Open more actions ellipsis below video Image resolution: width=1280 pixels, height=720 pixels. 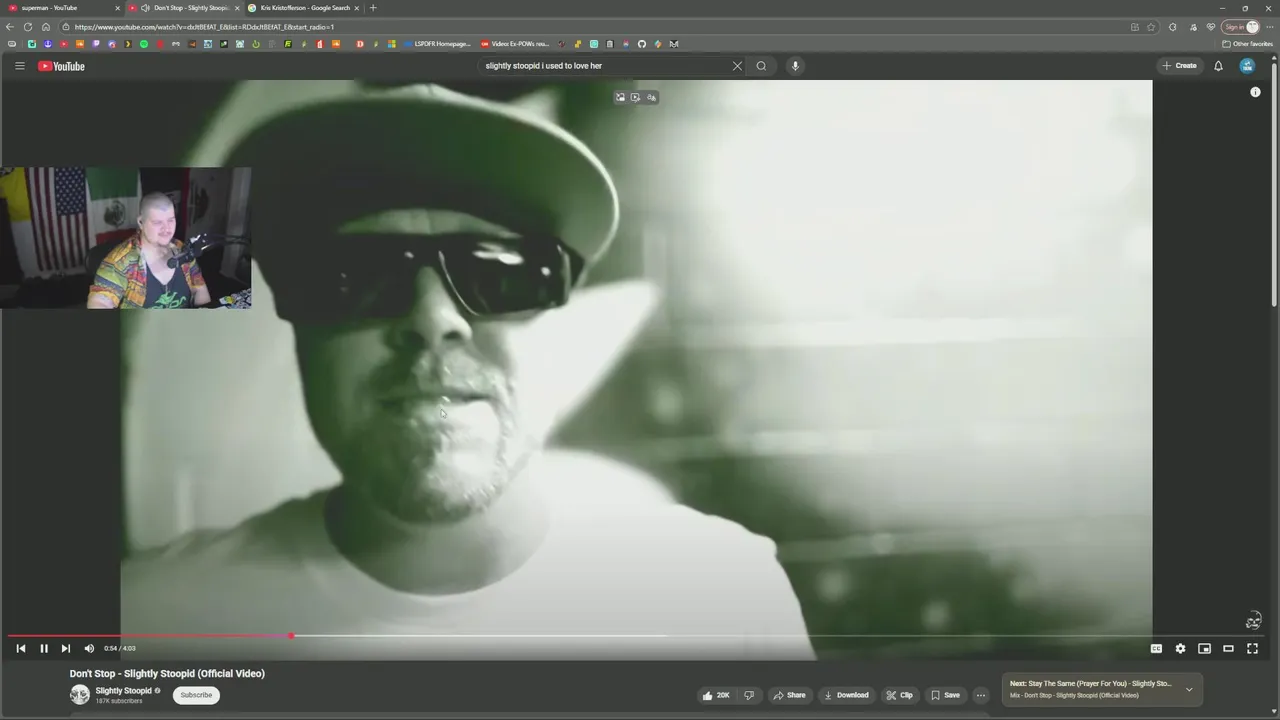coord(981,695)
